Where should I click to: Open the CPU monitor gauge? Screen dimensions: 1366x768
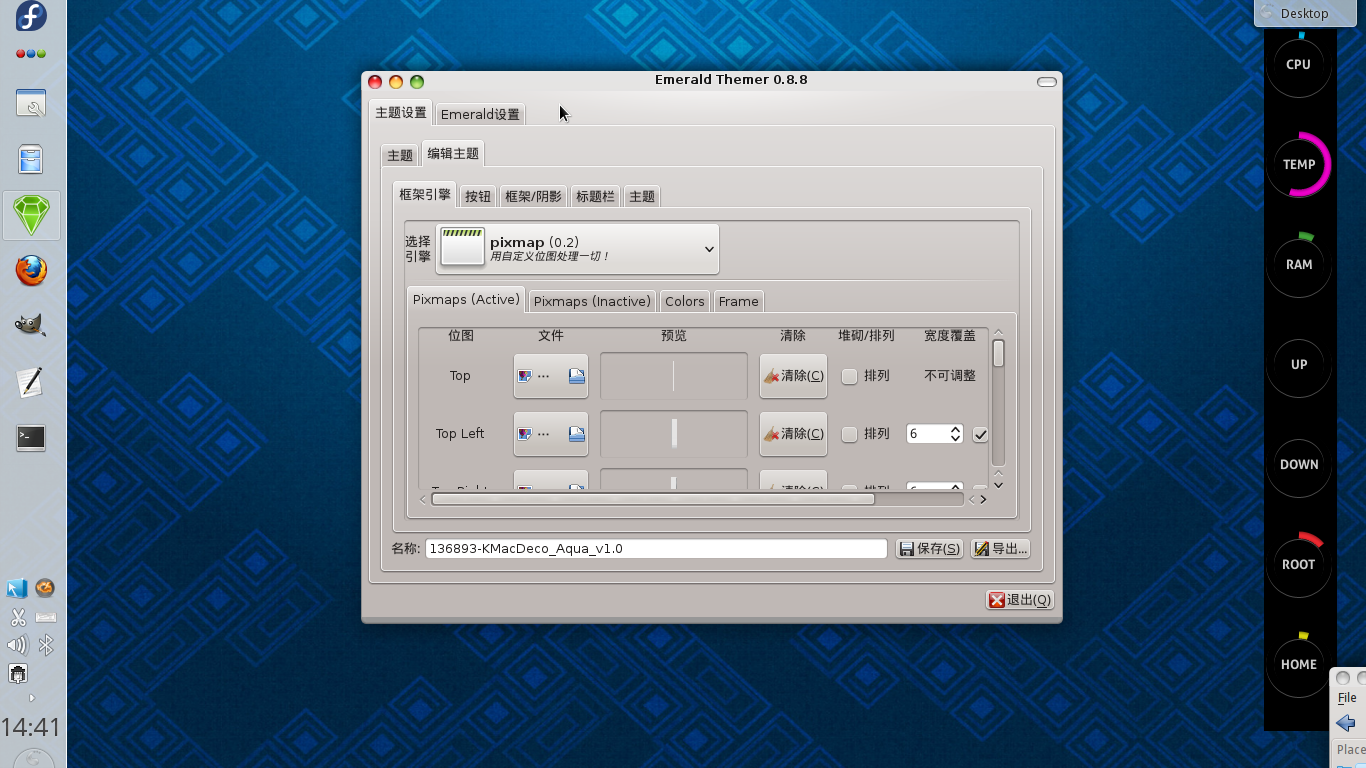tap(1299, 64)
